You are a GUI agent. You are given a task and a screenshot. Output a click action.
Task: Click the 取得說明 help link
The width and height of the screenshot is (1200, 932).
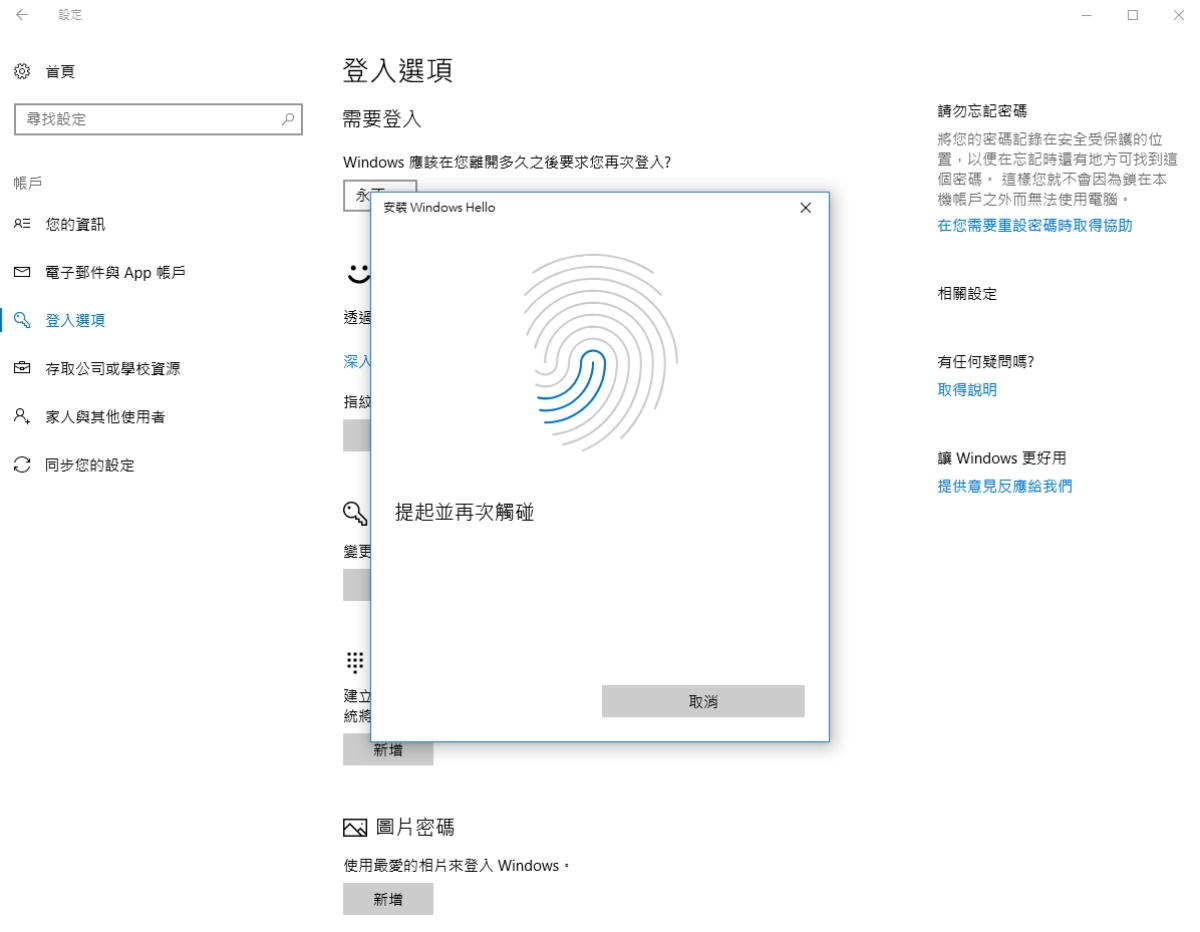(x=967, y=390)
